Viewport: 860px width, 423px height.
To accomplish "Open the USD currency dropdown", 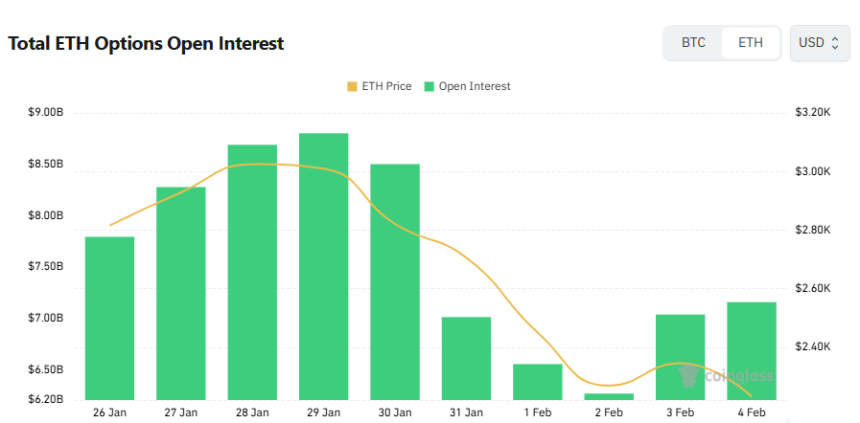I will click(820, 43).
